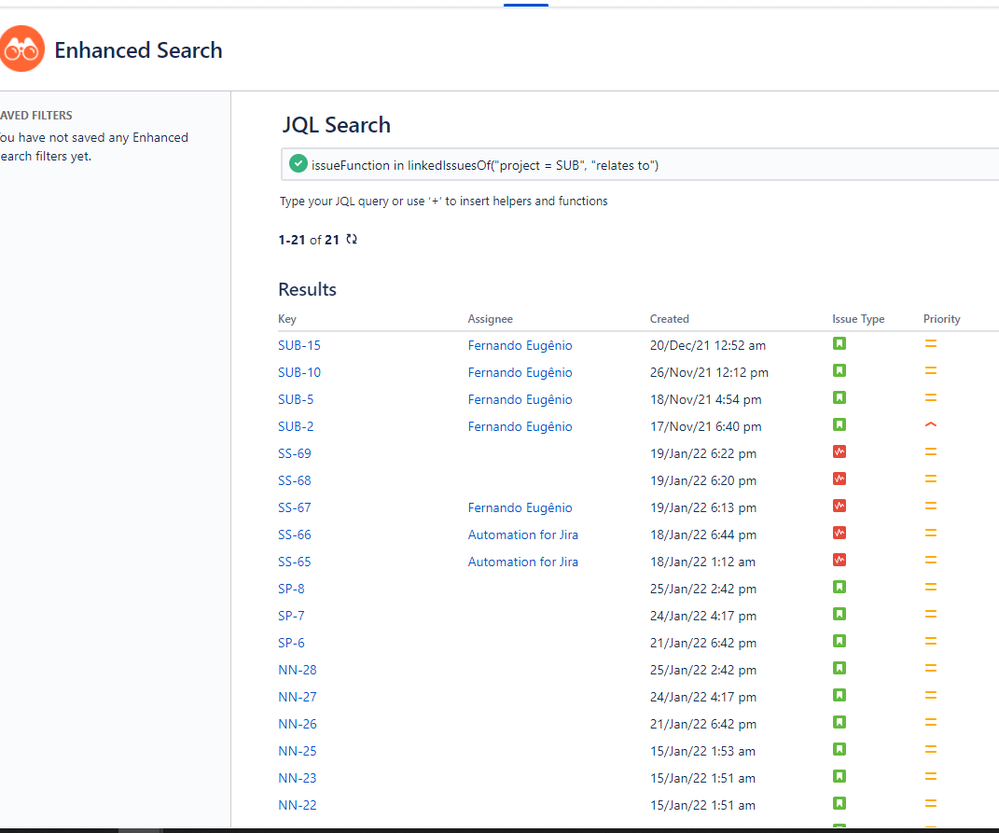Open issue SS-66
This screenshot has height=833, width=999.
tap(294, 535)
